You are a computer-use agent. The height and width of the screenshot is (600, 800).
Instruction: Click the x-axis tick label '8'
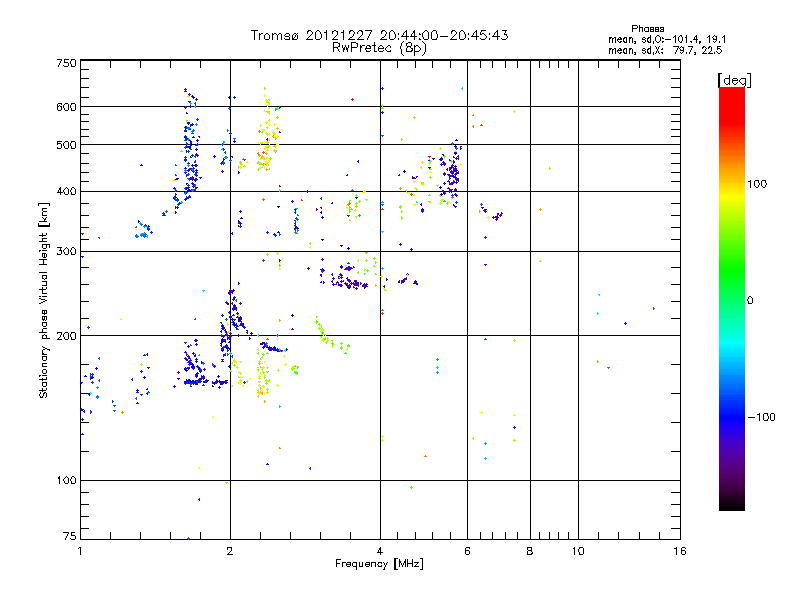click(x=530, y=551)
